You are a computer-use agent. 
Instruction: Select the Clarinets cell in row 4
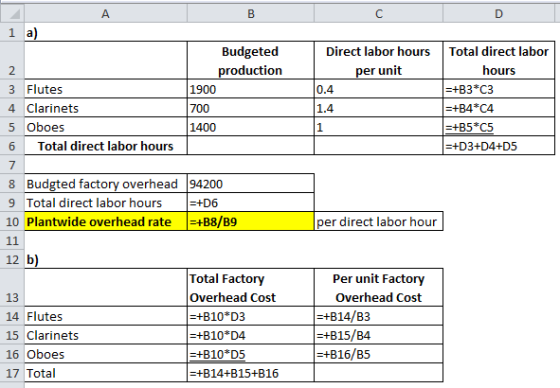click(x=106, y=108)
